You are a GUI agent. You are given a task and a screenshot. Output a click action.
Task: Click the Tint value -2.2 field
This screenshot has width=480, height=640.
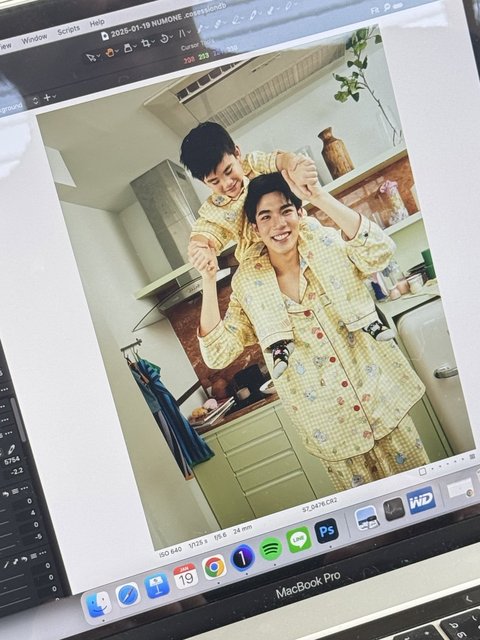(x=17, y=471)
